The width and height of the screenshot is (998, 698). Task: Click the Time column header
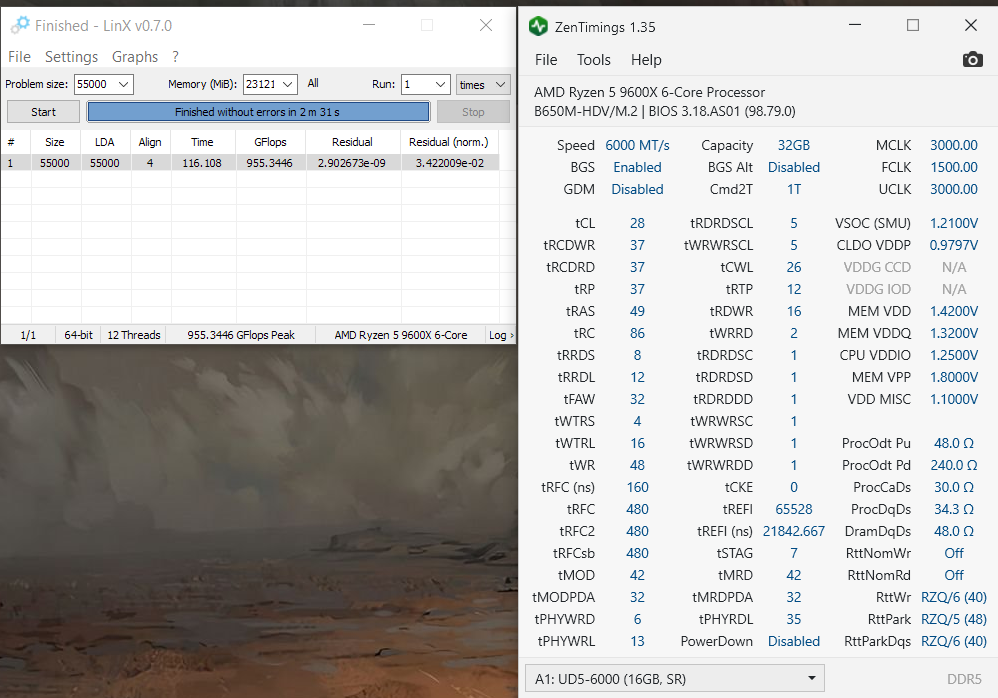click(x=202, y=142)
